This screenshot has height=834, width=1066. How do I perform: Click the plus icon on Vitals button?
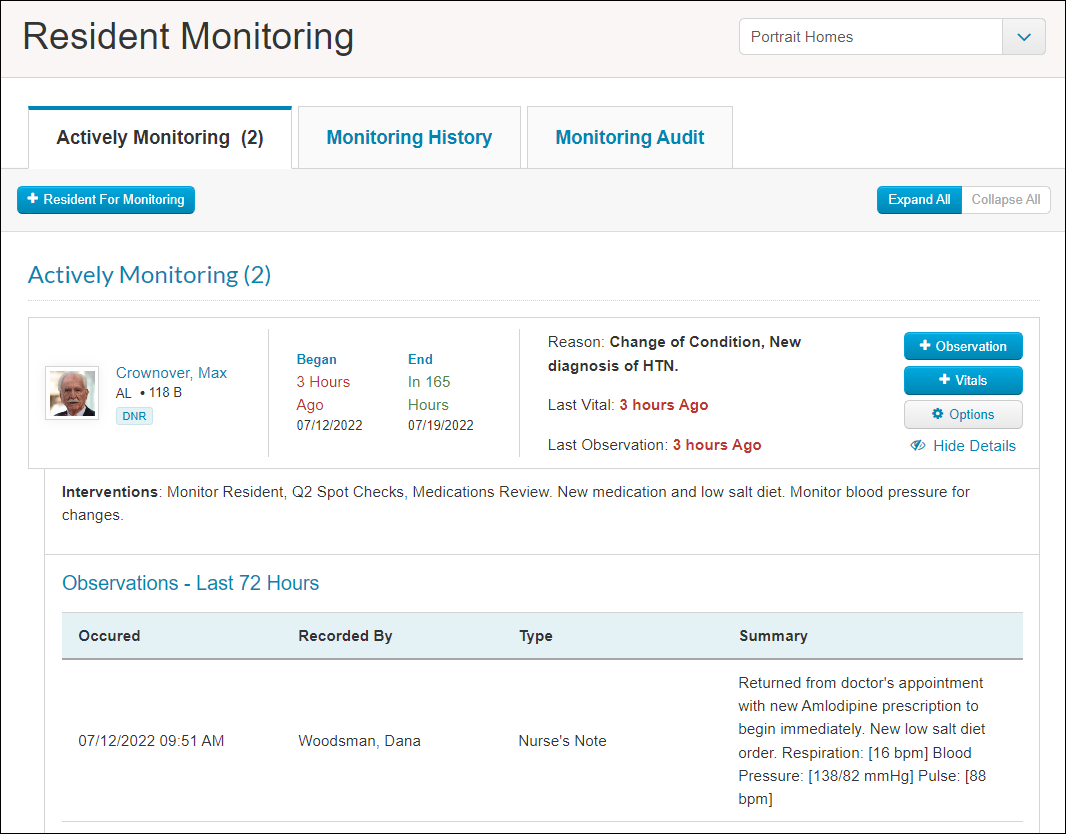(x=944, y=380)
